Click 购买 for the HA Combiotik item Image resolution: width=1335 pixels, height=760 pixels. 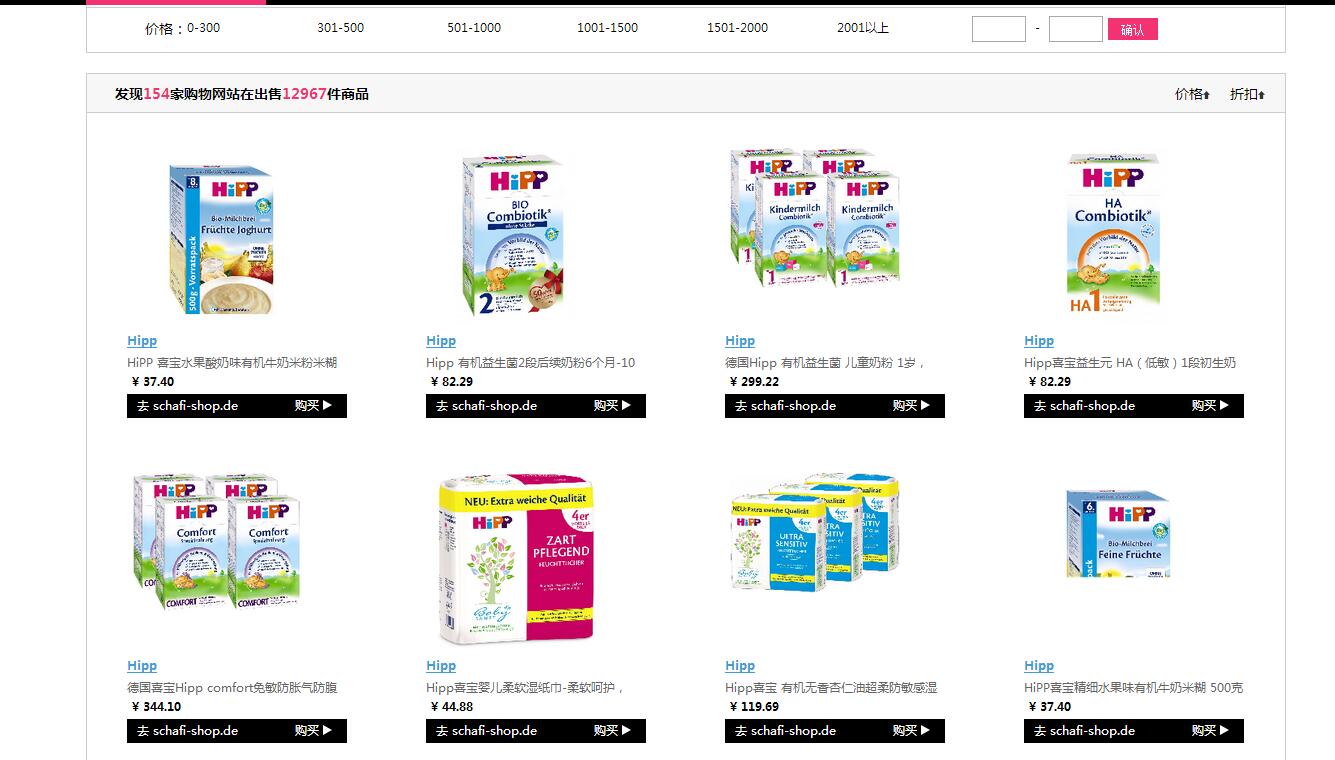pos(1210,406)
